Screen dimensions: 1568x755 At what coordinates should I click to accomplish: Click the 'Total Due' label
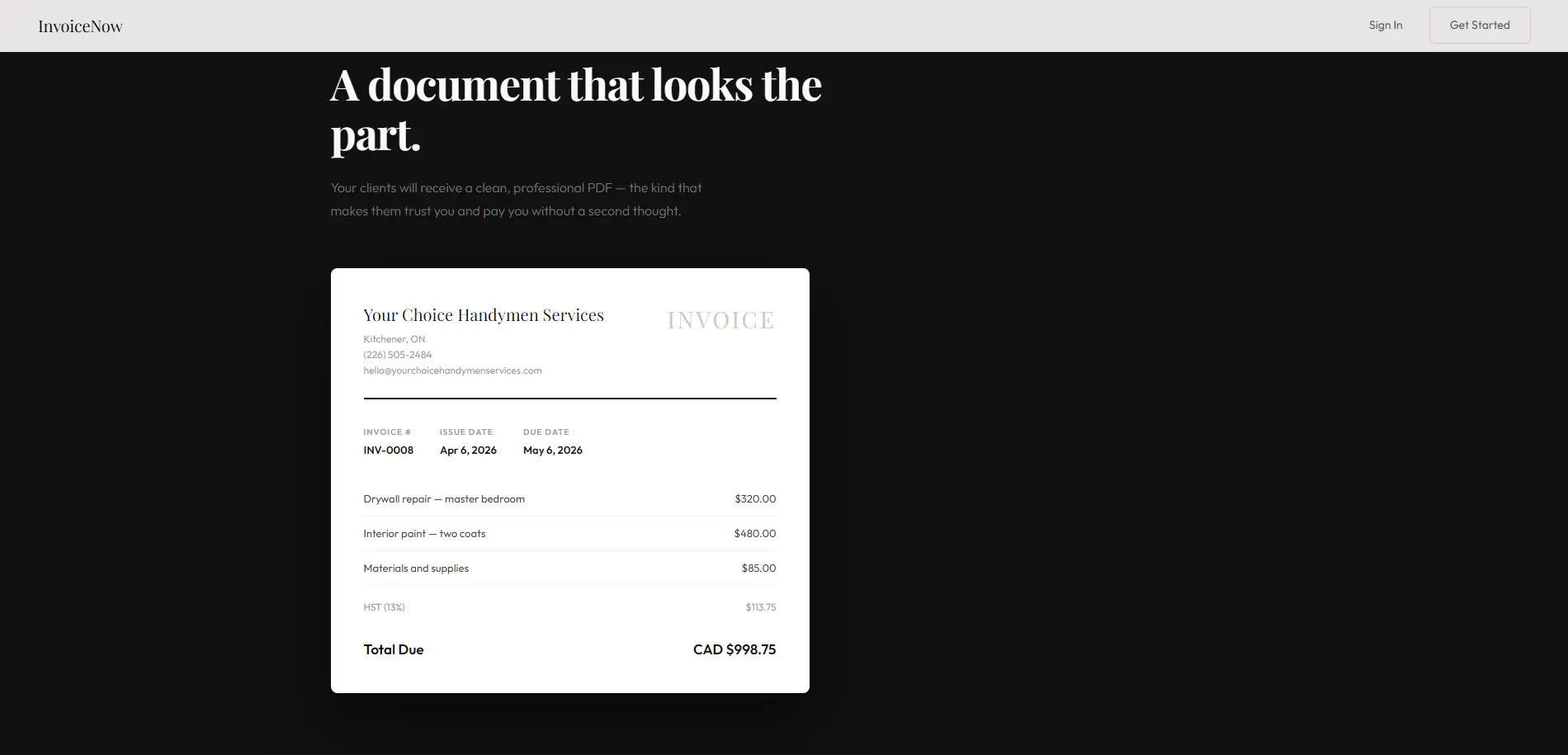coord(394,650)
